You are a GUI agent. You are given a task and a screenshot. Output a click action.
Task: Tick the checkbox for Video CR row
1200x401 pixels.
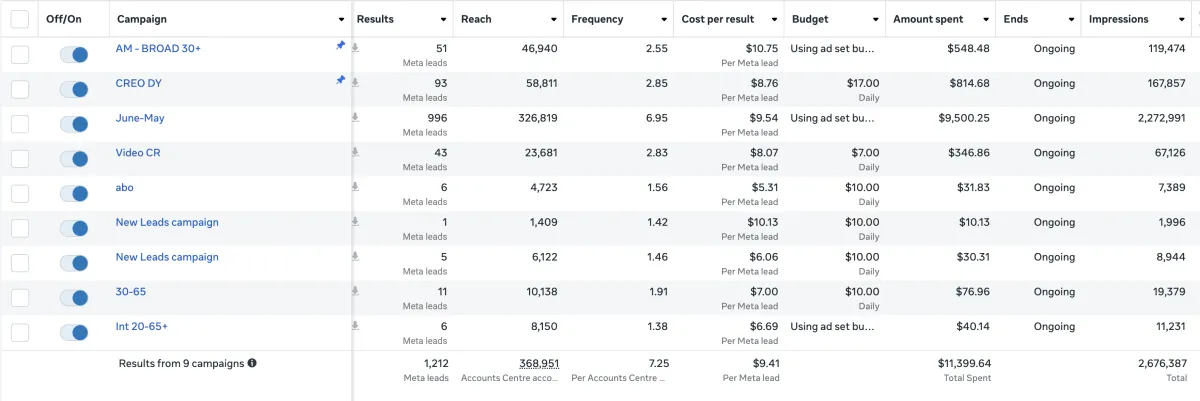(20, 159)
